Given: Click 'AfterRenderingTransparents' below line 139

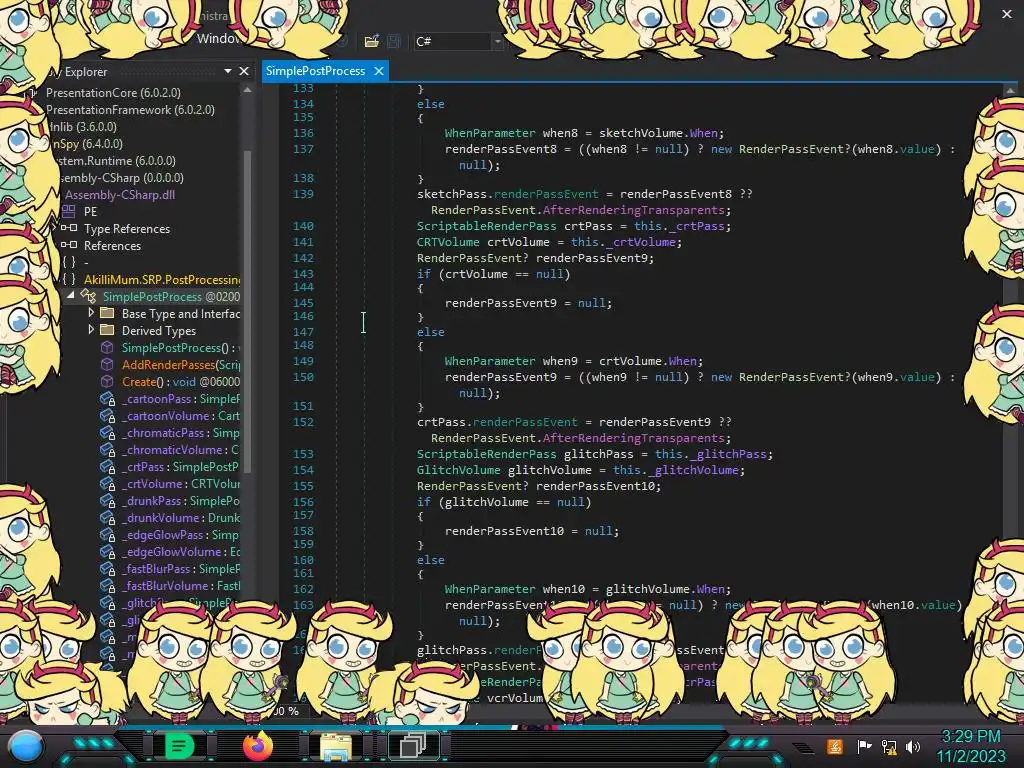Looking at the screenshot, I should pyautogui.click(x=633, y=210).
